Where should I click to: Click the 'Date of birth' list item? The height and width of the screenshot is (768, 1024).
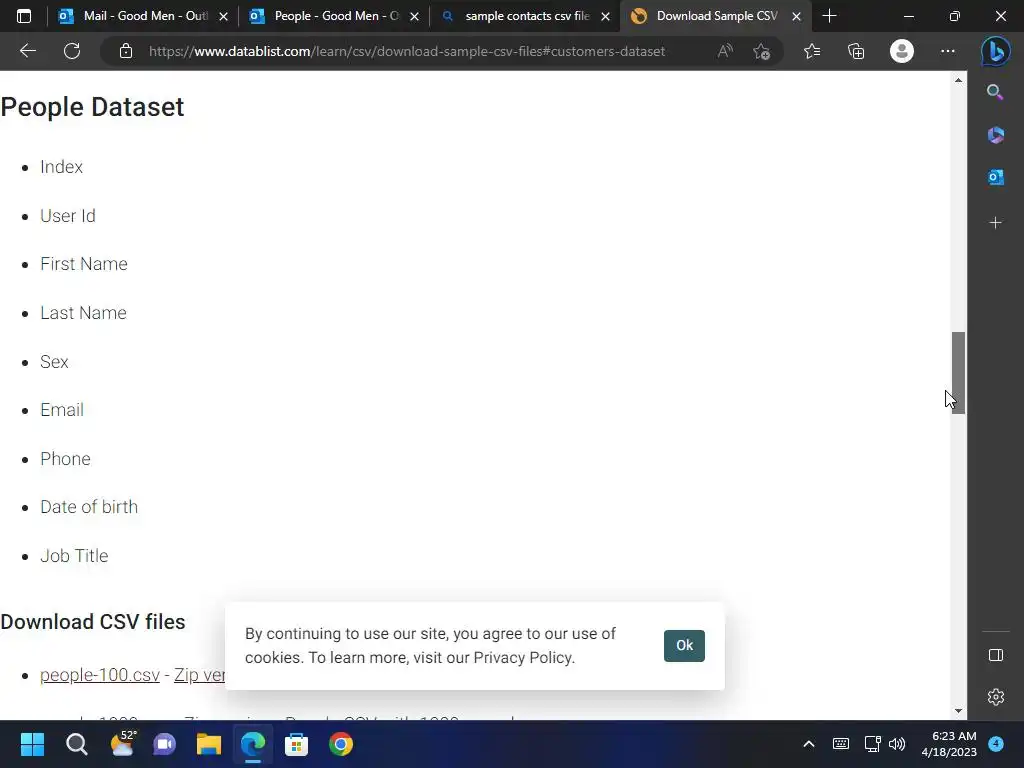89,507
